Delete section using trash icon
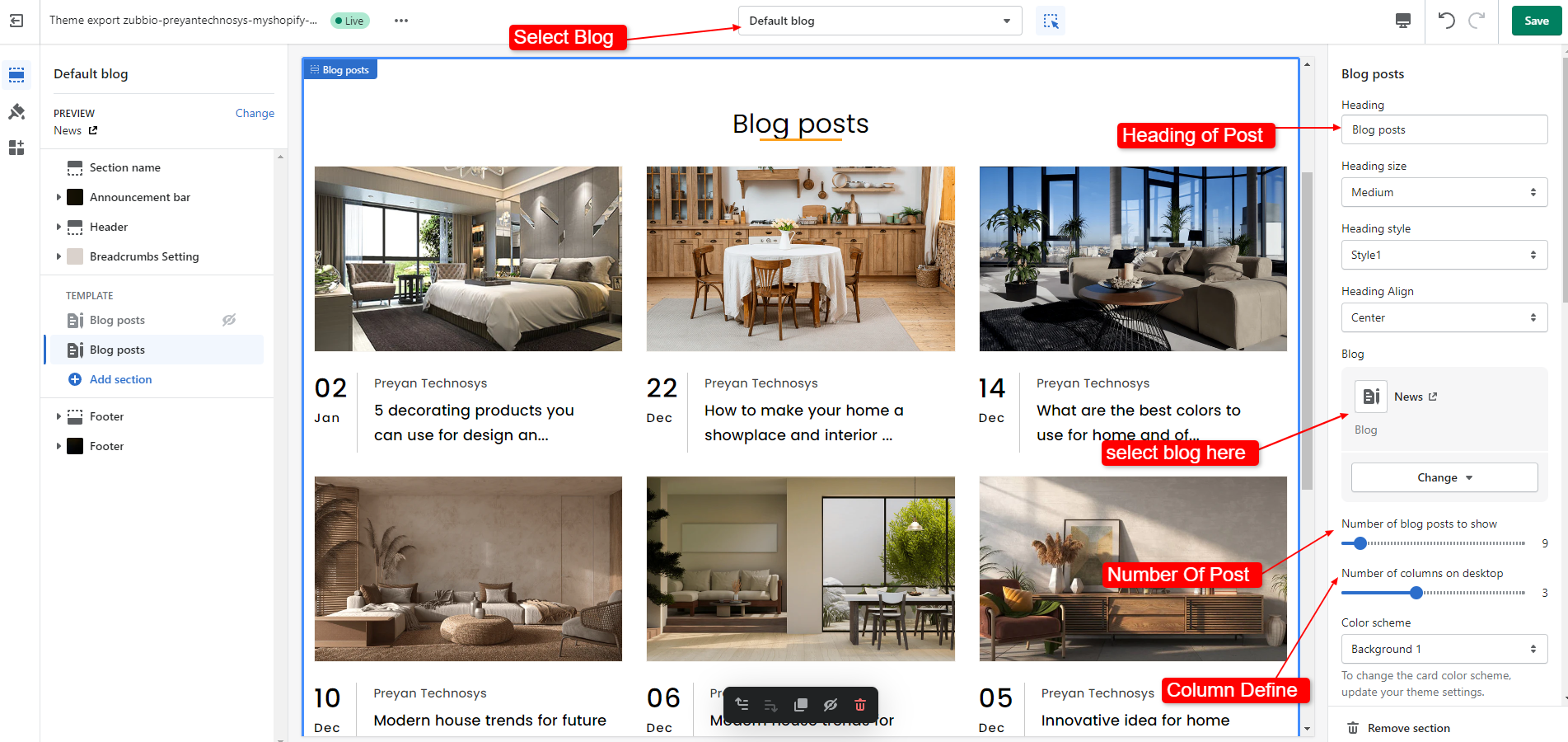The image size is (1568, 742). 860,705
